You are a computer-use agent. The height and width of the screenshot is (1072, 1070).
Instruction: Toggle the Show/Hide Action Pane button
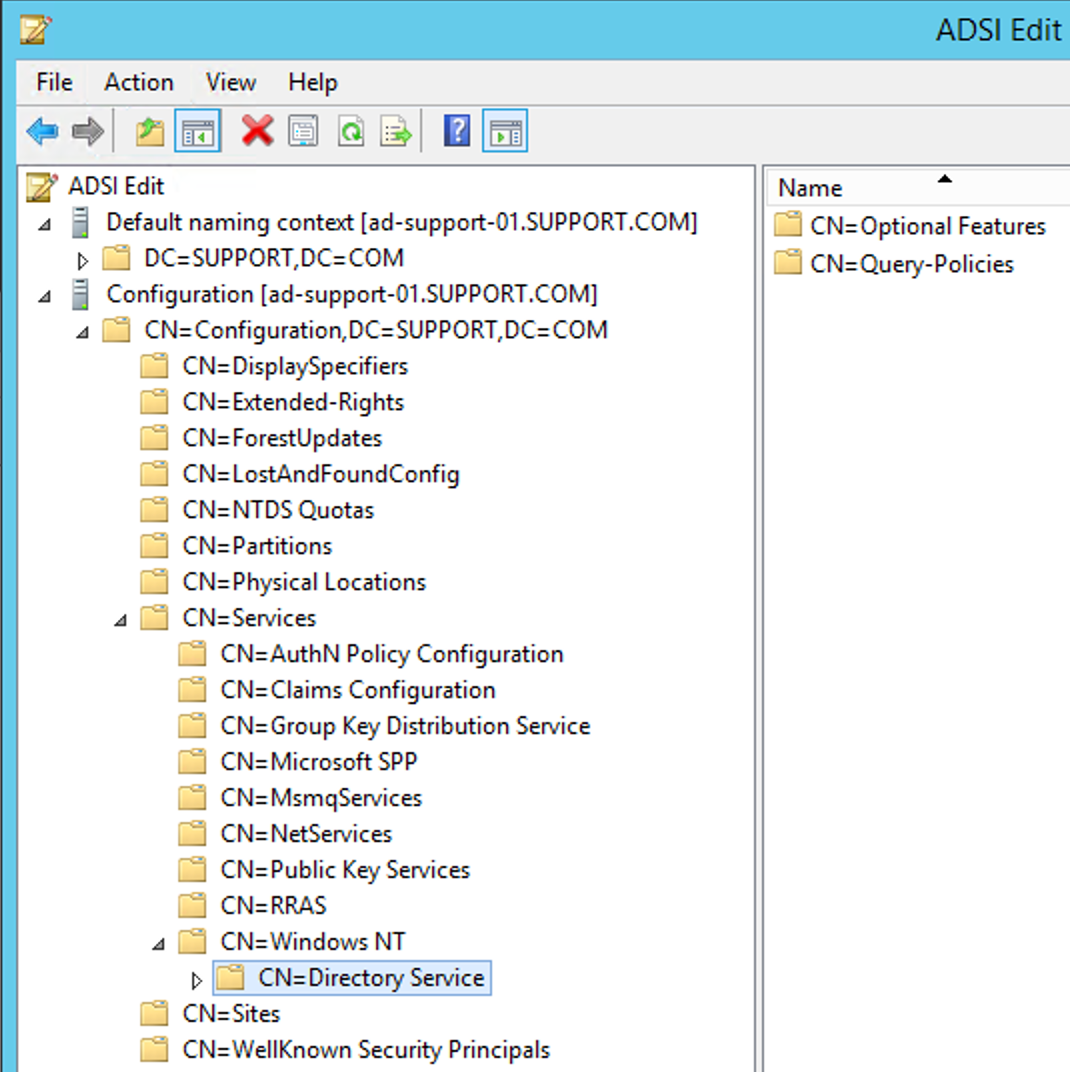point(505,131)
